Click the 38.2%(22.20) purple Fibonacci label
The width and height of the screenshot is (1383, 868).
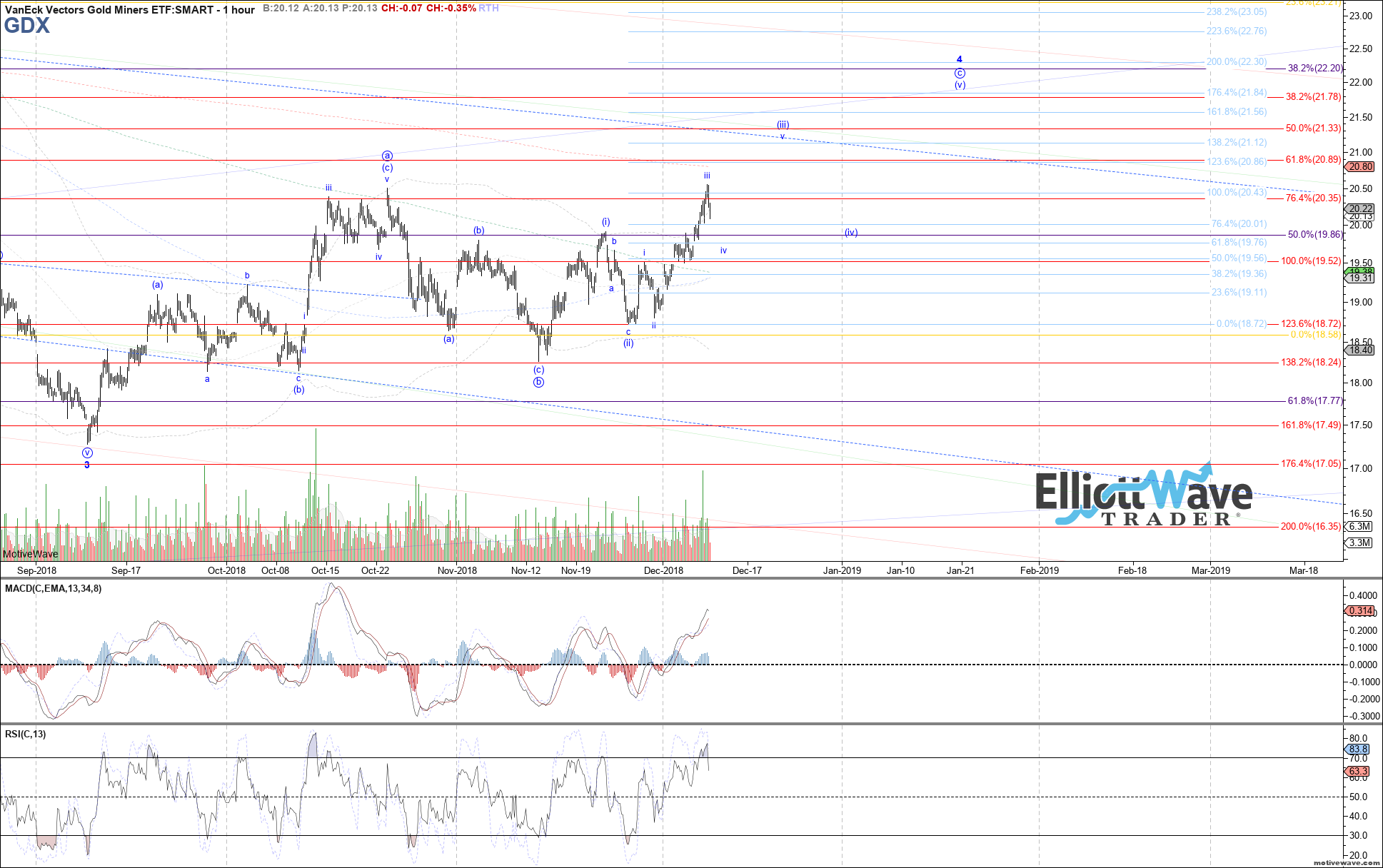pos(1314,69)
